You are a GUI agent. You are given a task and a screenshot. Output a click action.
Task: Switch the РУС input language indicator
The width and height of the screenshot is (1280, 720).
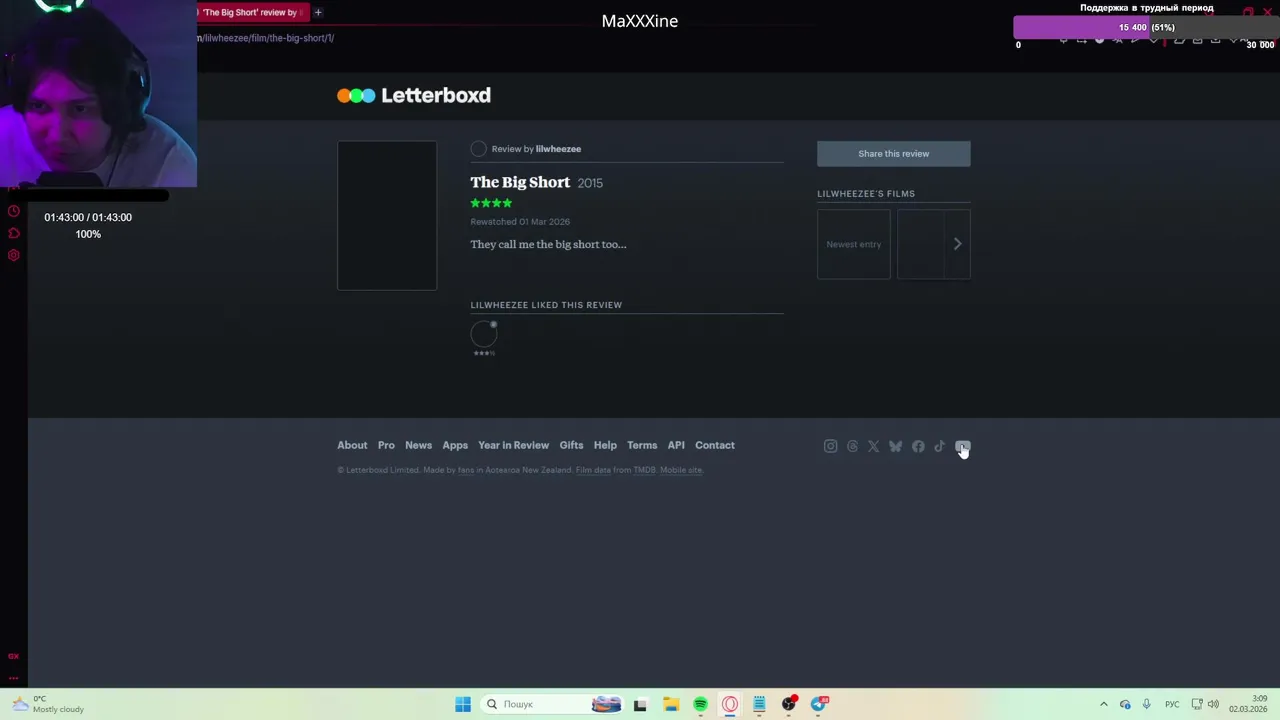tap(1172, 704)
